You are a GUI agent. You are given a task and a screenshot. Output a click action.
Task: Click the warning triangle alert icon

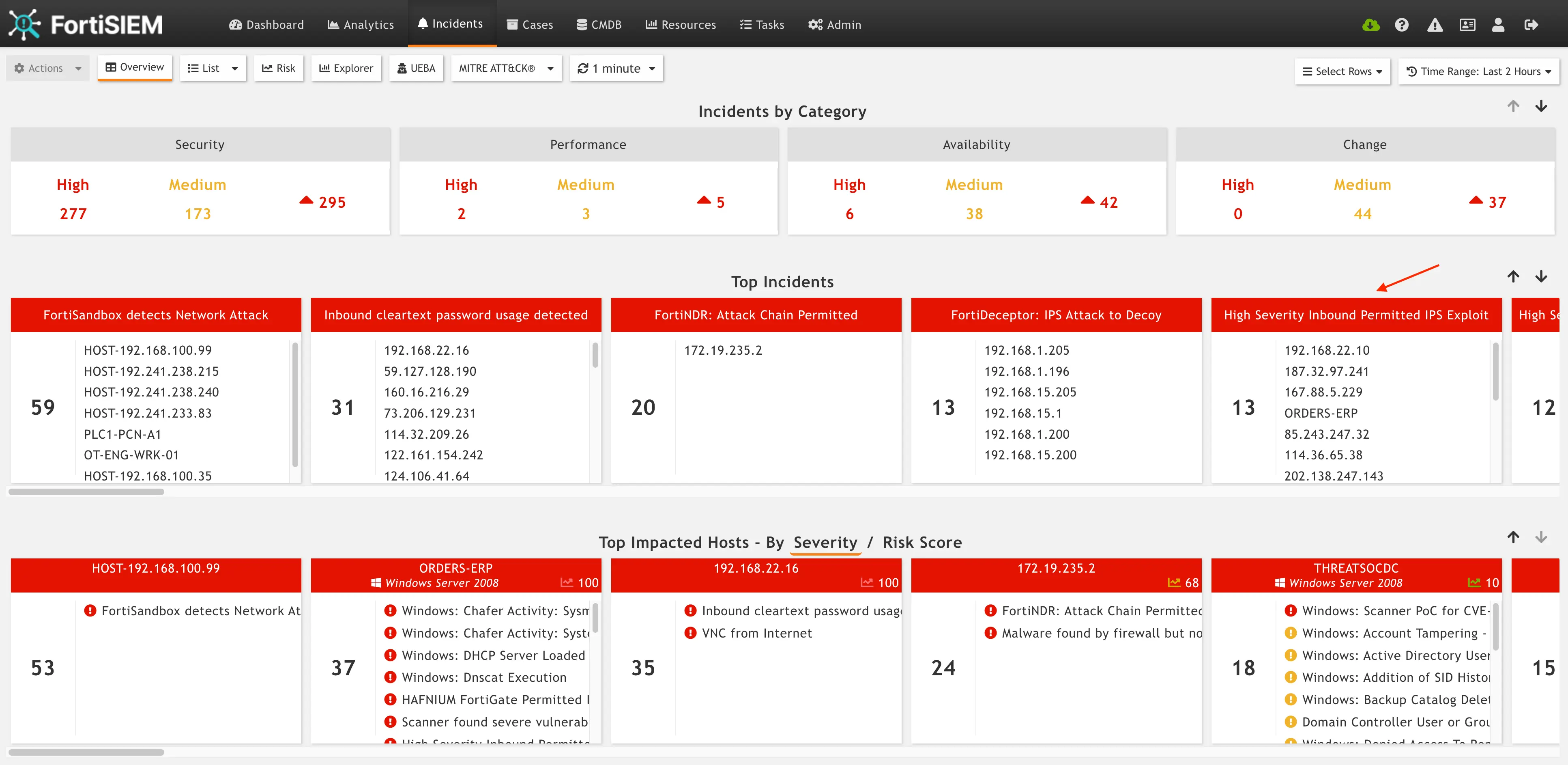tap(1435, 25)
